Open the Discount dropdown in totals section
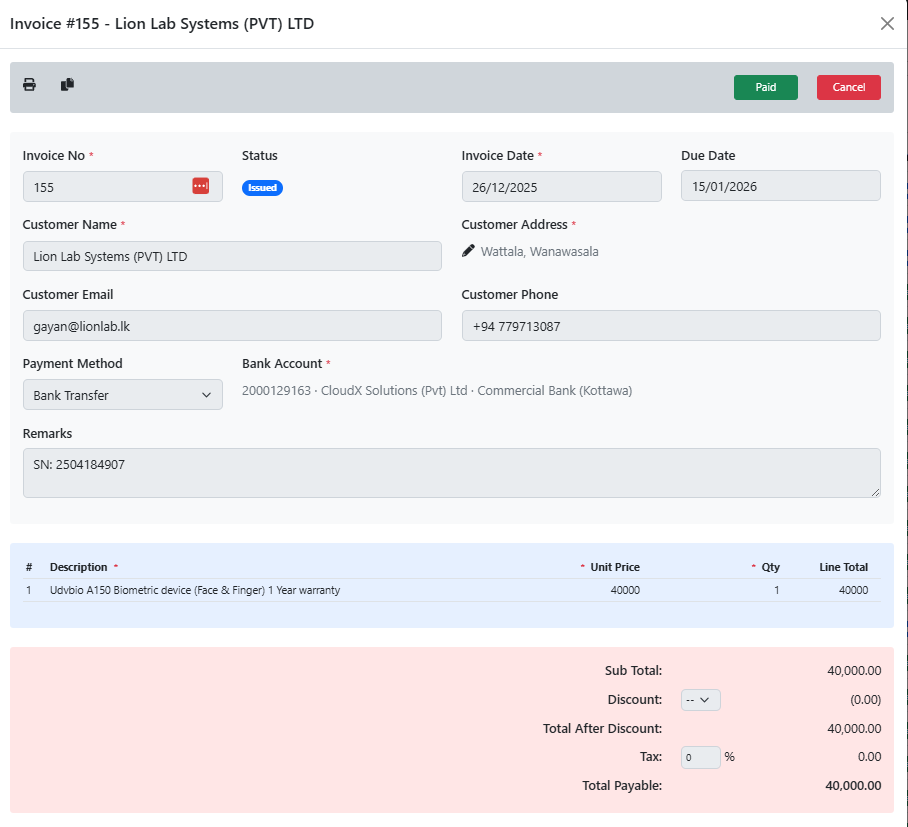Image resolution: width=908 pixels, height=827 pixels. pyautogui.click(x=700, y=699)
